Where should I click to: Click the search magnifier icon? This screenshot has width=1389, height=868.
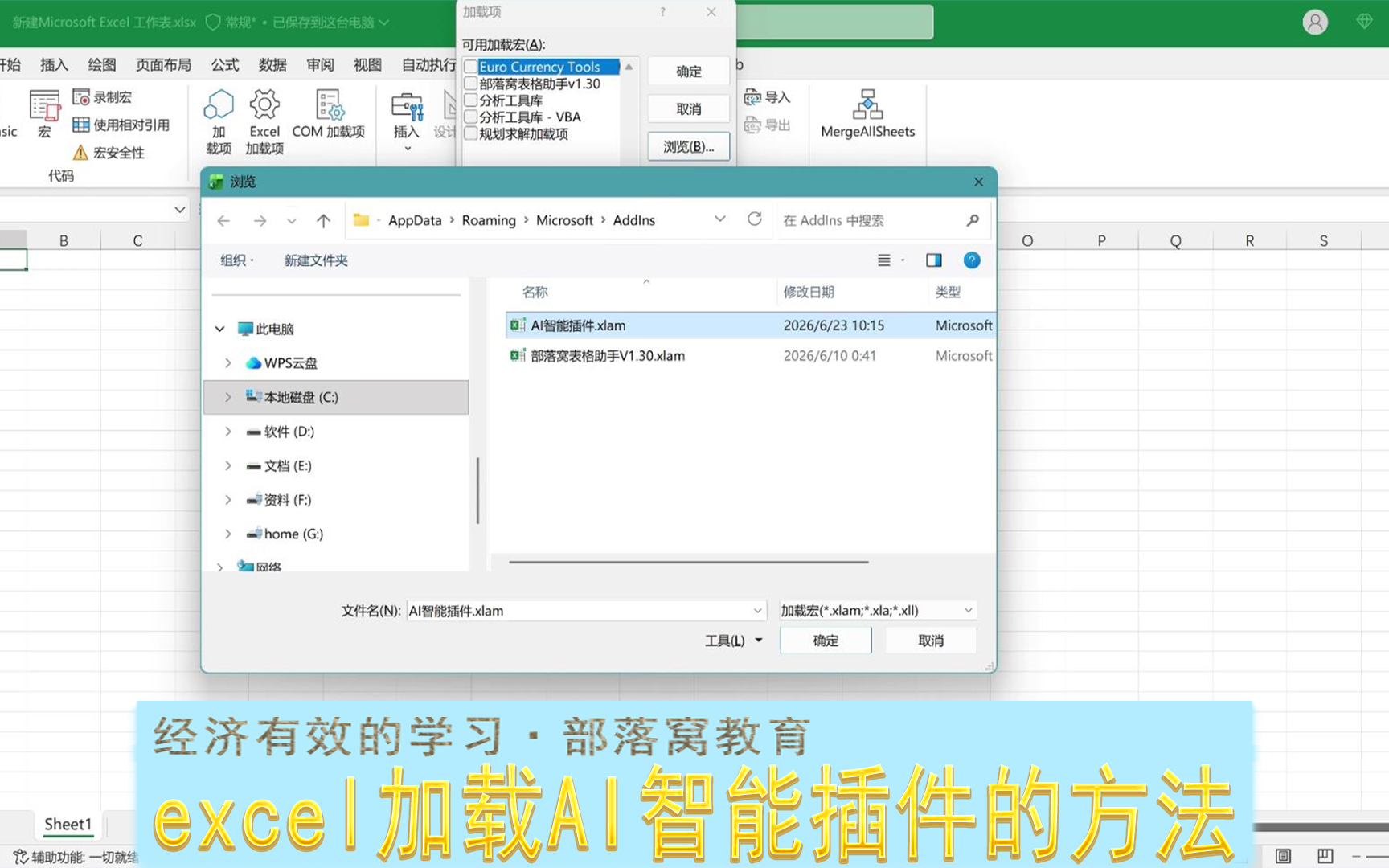tap(973, 220)
